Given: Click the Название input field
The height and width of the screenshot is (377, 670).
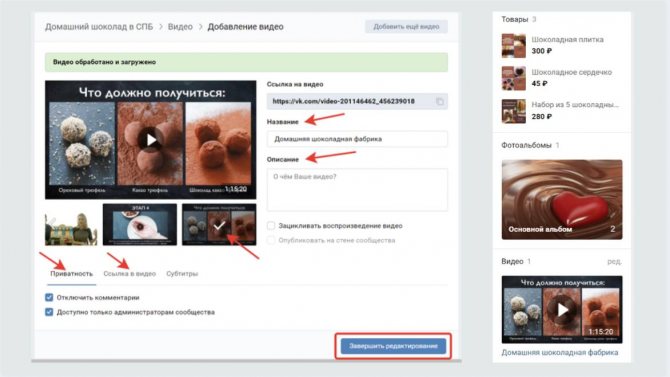Looking at the screenshot, I should (357, 139).
